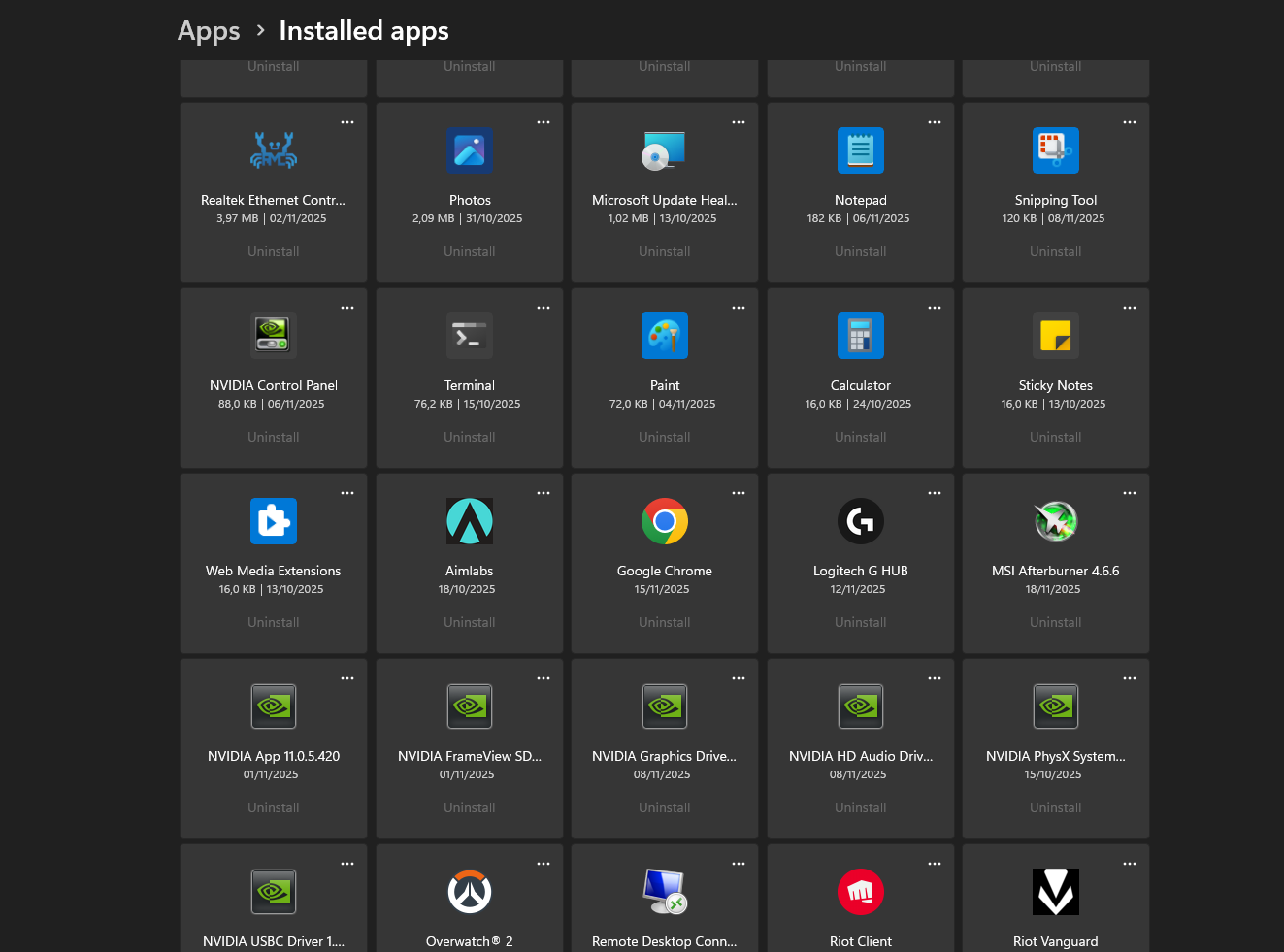The height and width of the screenshot is (952, 1284).
Task: Click the MSI Afterburner icon
Action: click(1056, 521)
